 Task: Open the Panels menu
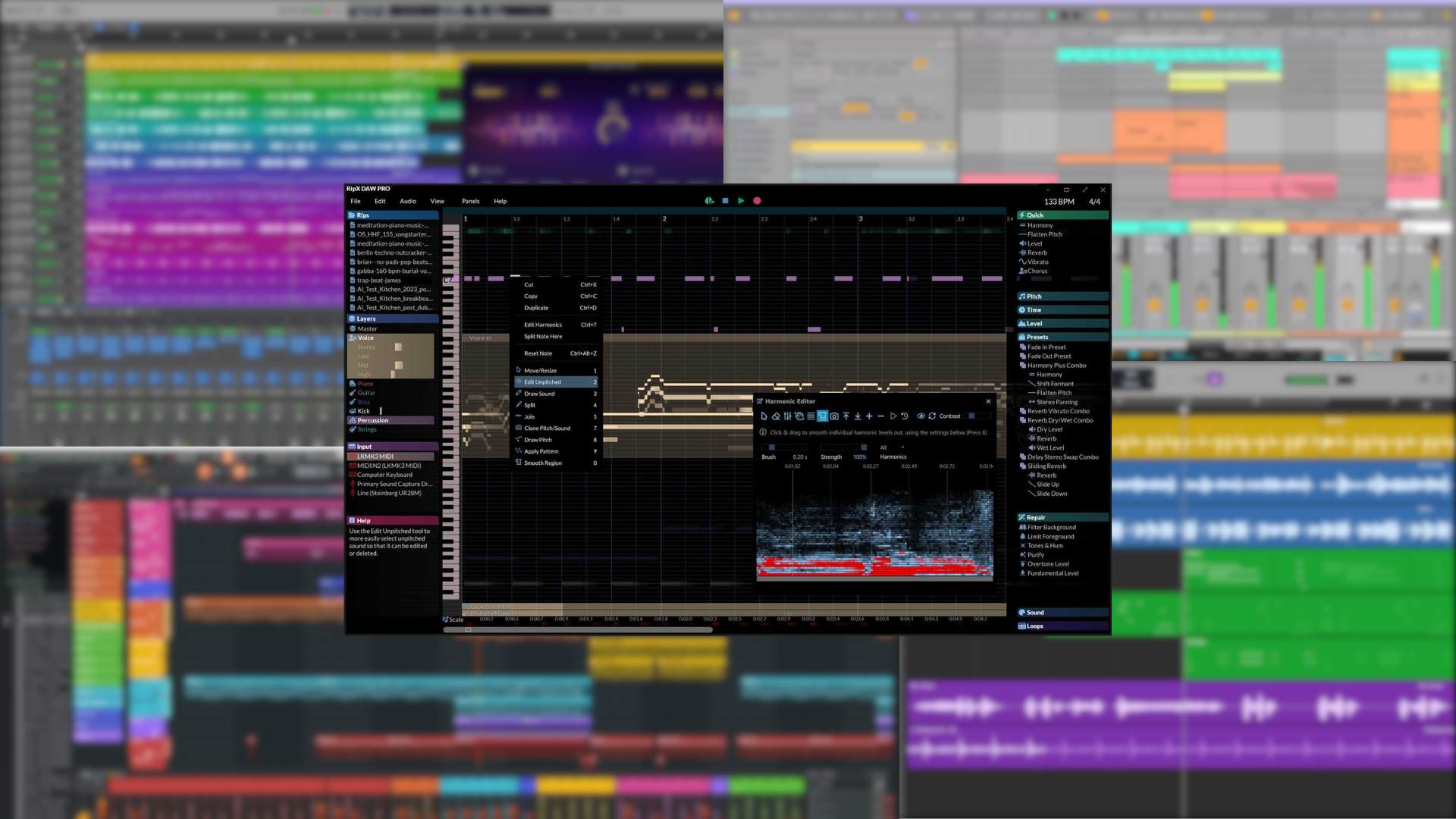(470, 201)
